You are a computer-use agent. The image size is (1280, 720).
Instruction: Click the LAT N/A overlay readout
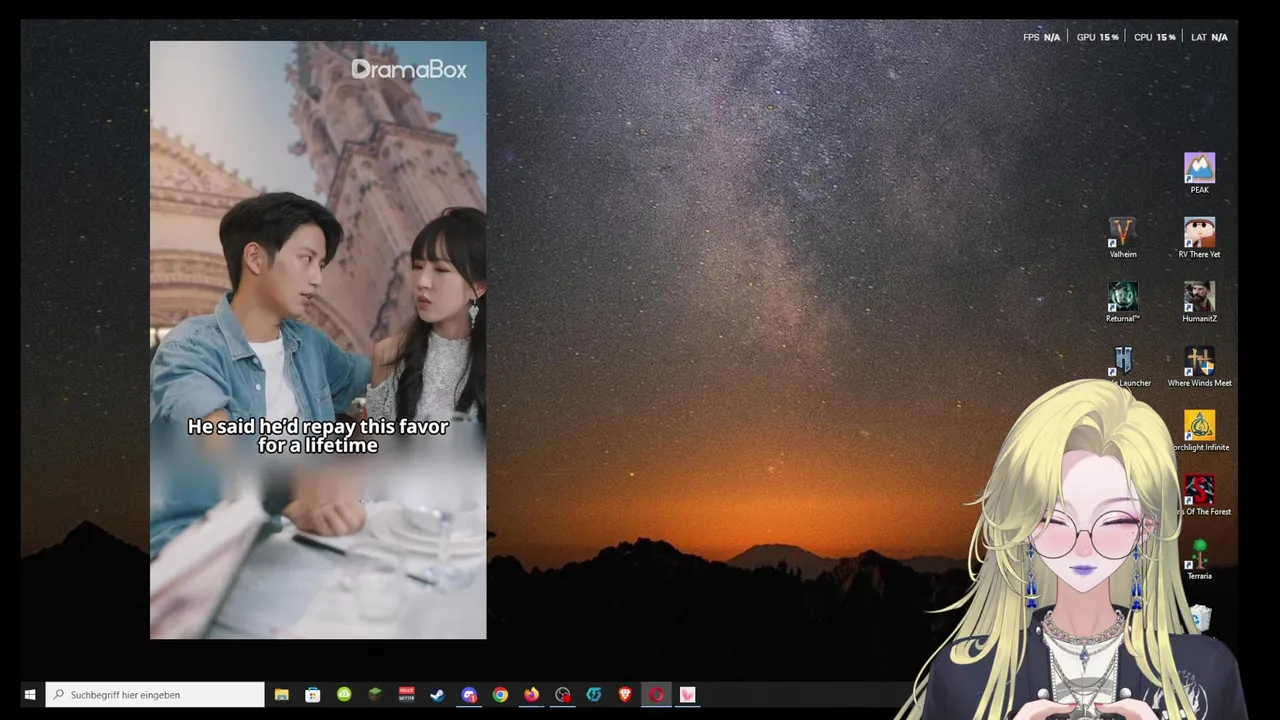(x=1209, y=37)
